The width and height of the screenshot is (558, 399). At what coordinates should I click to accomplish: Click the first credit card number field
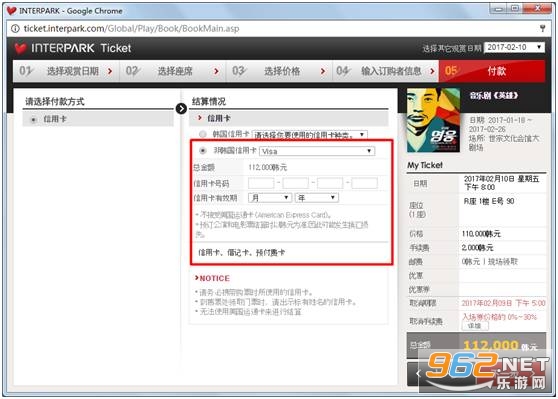coord(261,183)
